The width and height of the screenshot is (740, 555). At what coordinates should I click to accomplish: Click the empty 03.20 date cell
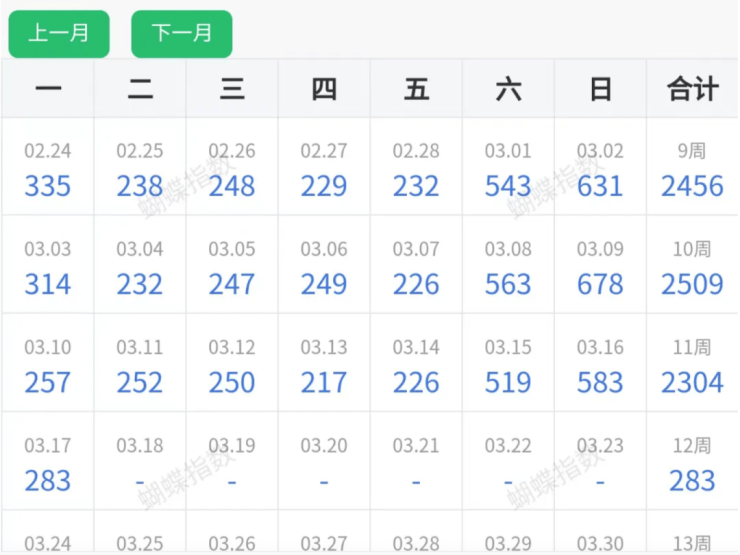(324, 464)
